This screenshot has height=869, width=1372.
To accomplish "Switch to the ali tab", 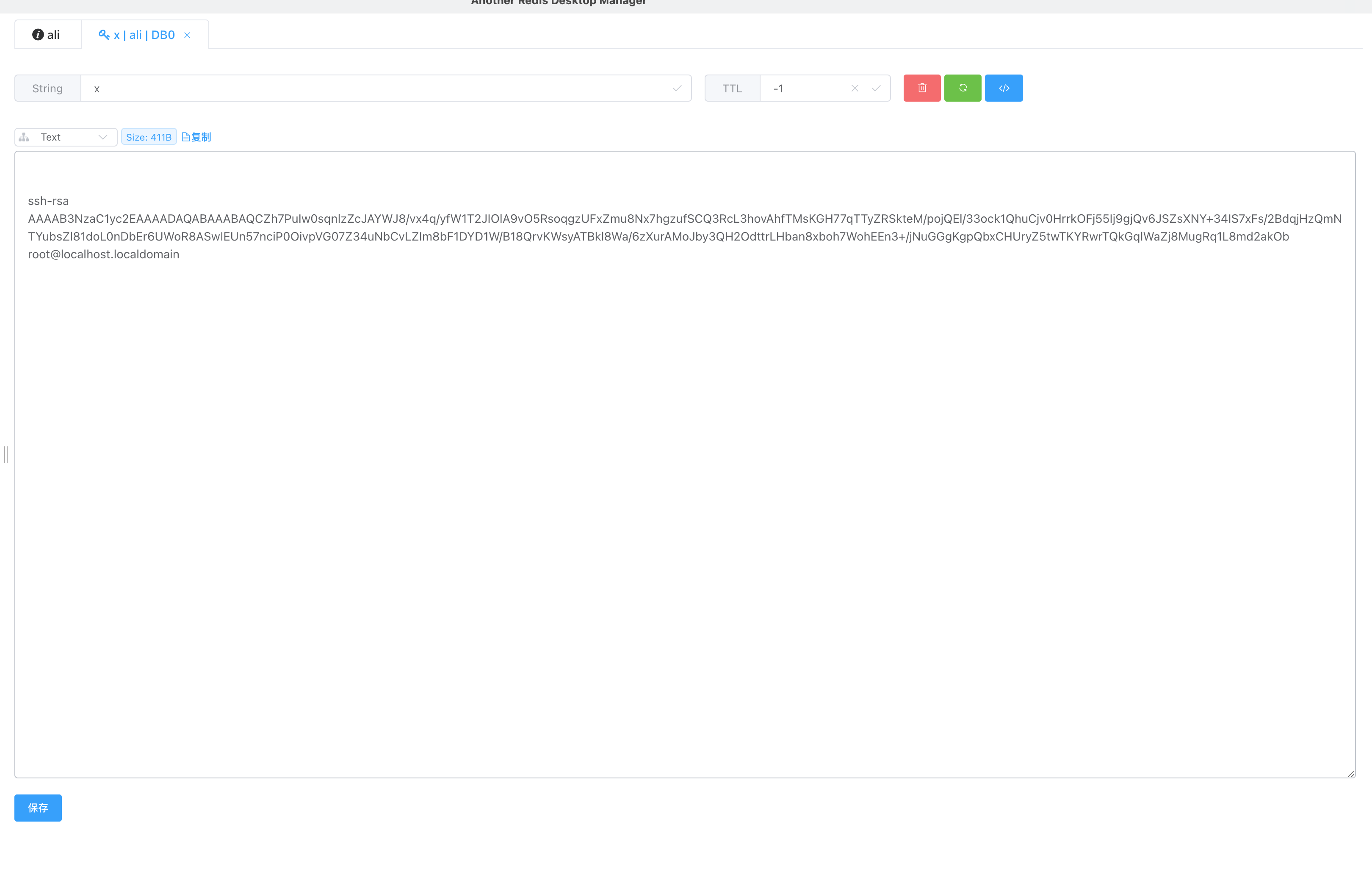I will [53, 35].
